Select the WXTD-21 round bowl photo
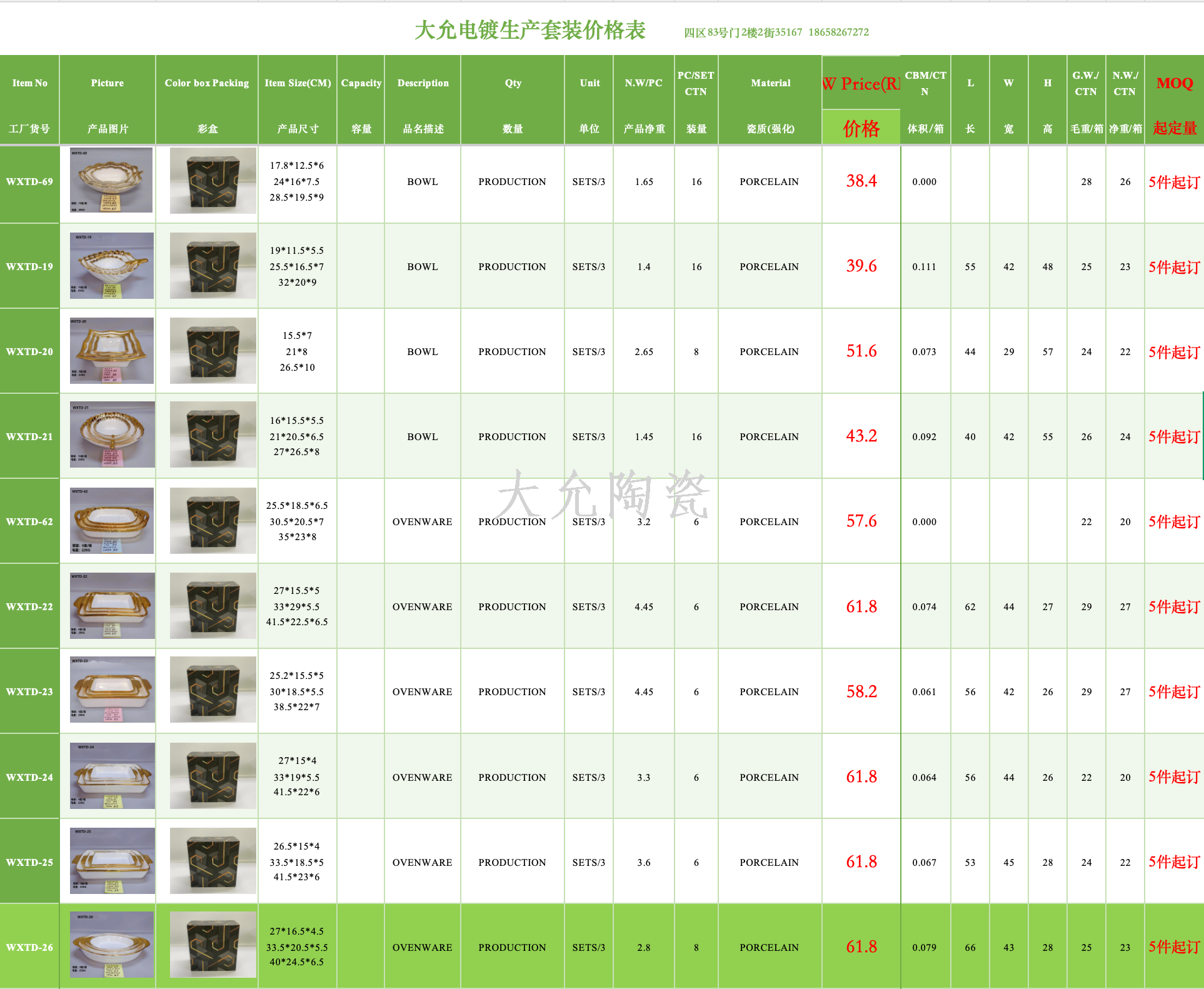This screenshot has width=1204, height=989. coord(112,435)
